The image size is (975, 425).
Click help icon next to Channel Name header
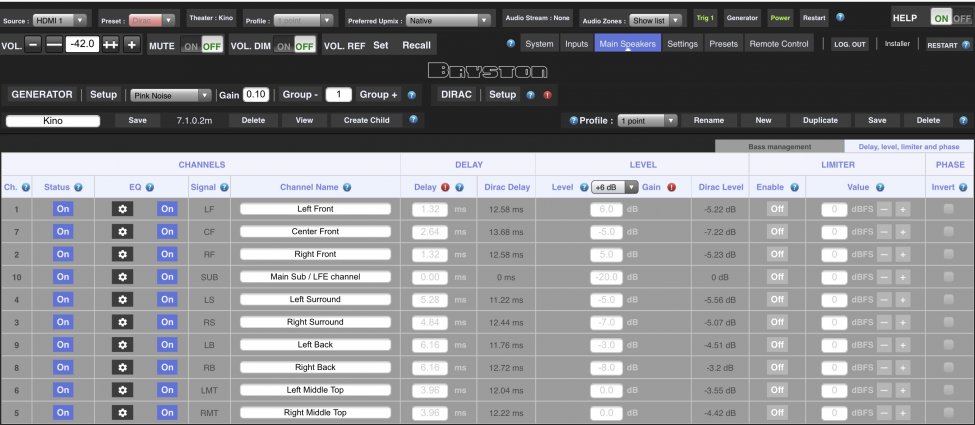pyautogui.click(x=347, y=187)
